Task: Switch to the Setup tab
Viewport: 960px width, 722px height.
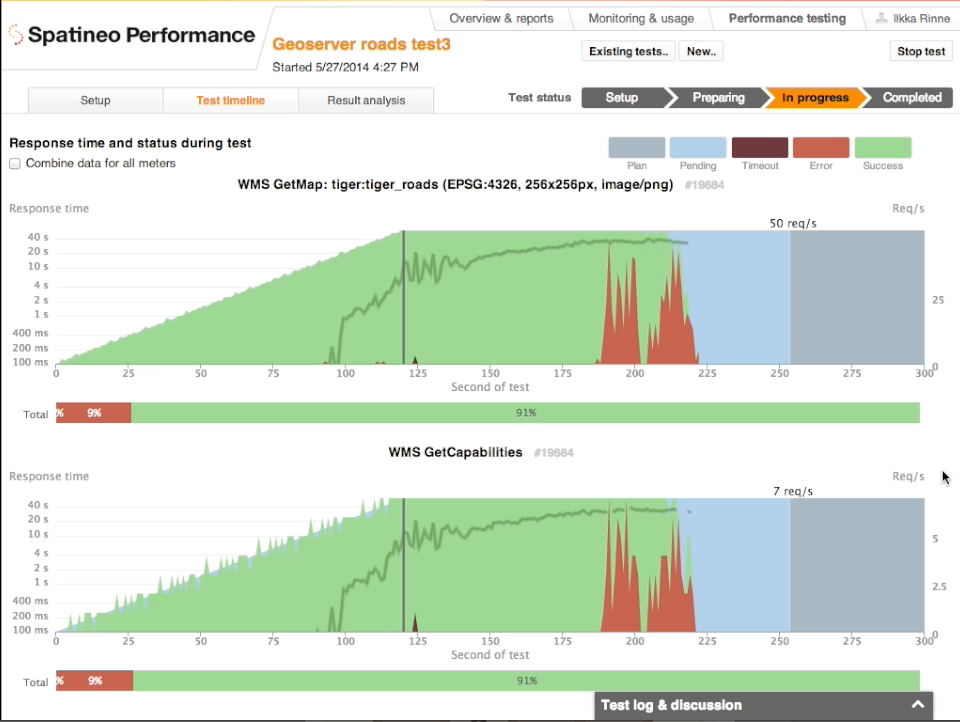Action: coord(96,100)
